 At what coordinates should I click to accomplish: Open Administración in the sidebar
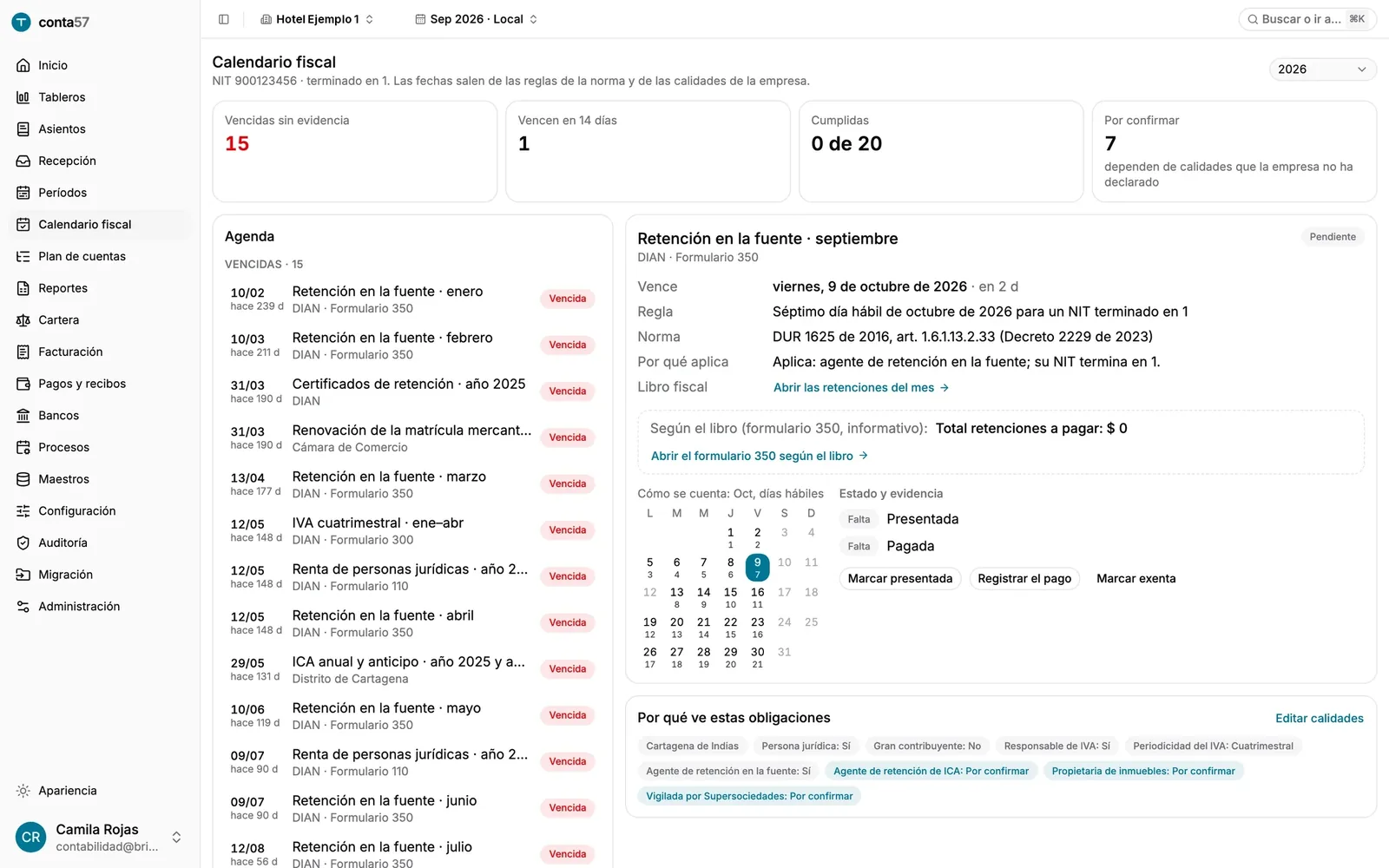[x=100, y=607]
